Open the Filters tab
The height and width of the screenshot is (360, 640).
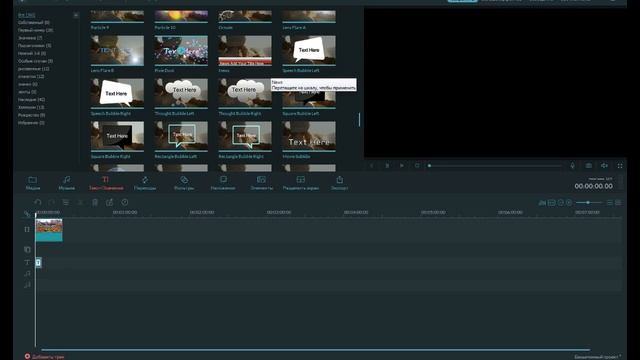(184, 183)
